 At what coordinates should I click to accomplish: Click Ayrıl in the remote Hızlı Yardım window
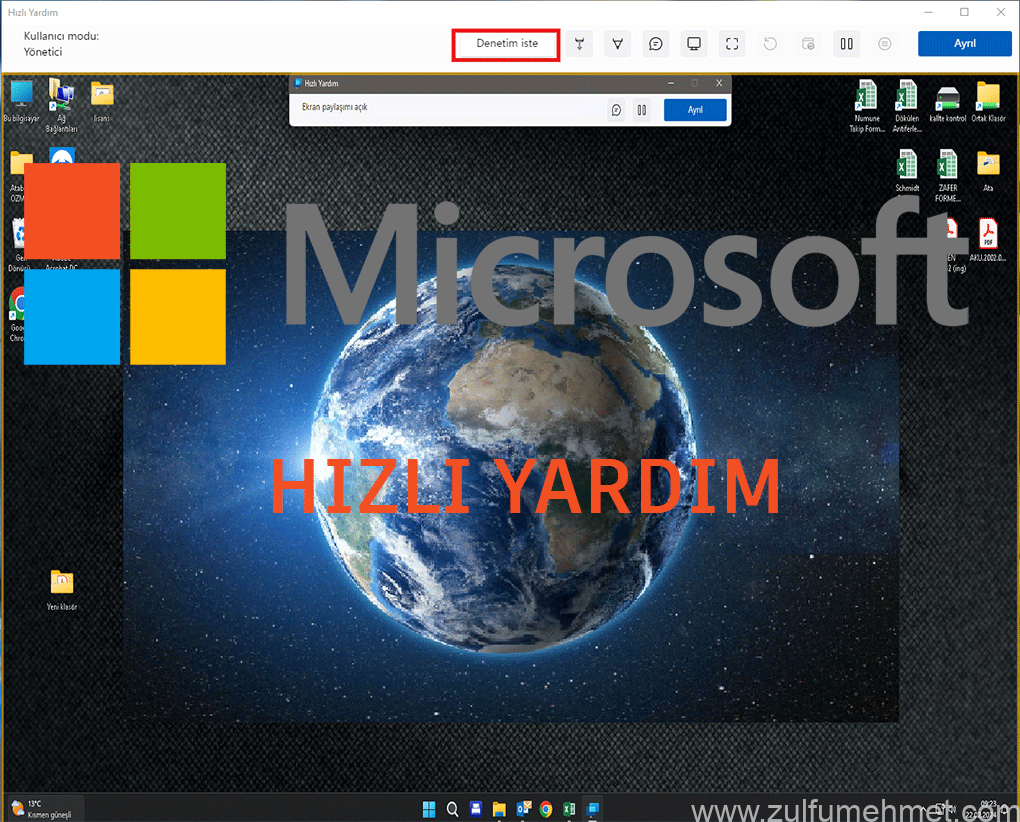point(695,110)
